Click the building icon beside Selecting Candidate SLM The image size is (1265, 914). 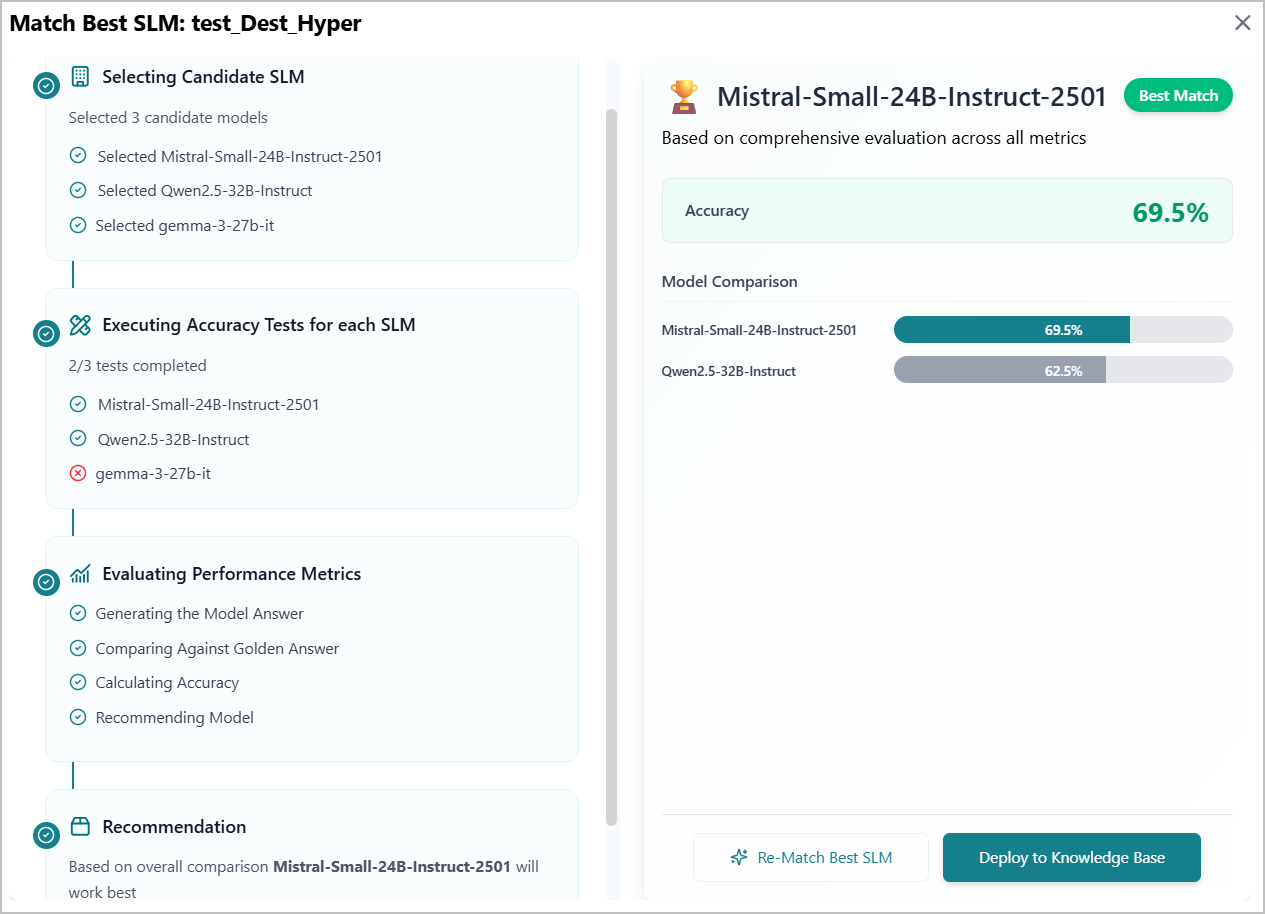(x=80, y=77)
